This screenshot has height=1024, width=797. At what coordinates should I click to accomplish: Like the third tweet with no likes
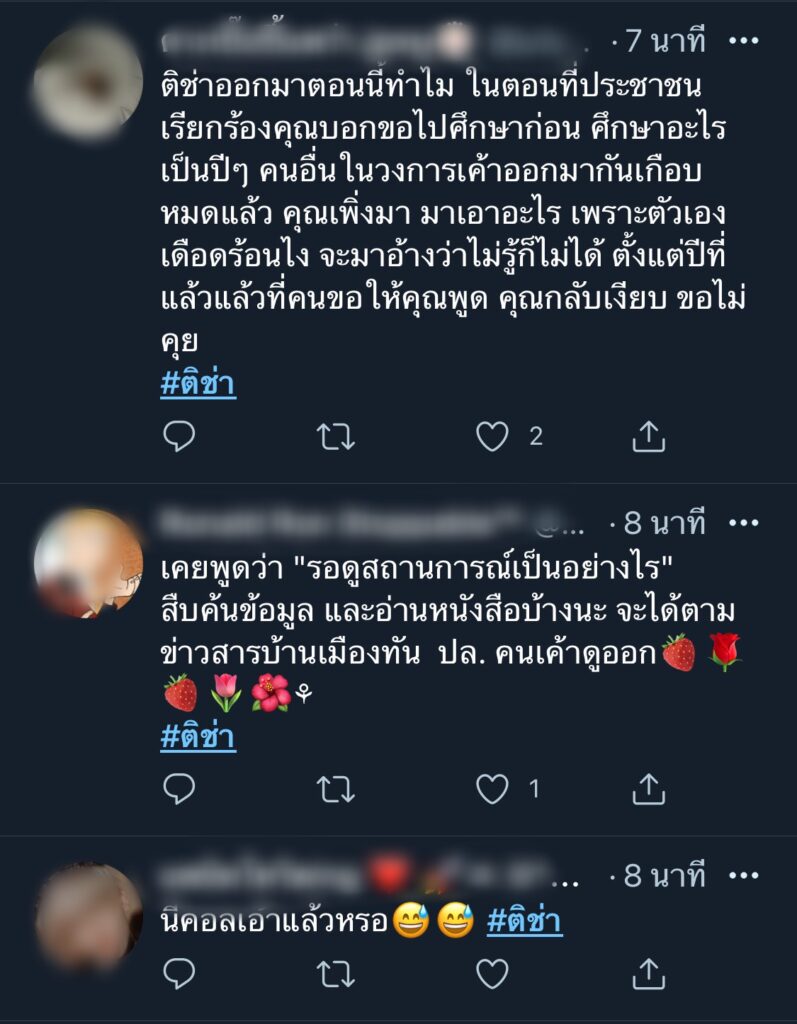(x=492, y=974)
